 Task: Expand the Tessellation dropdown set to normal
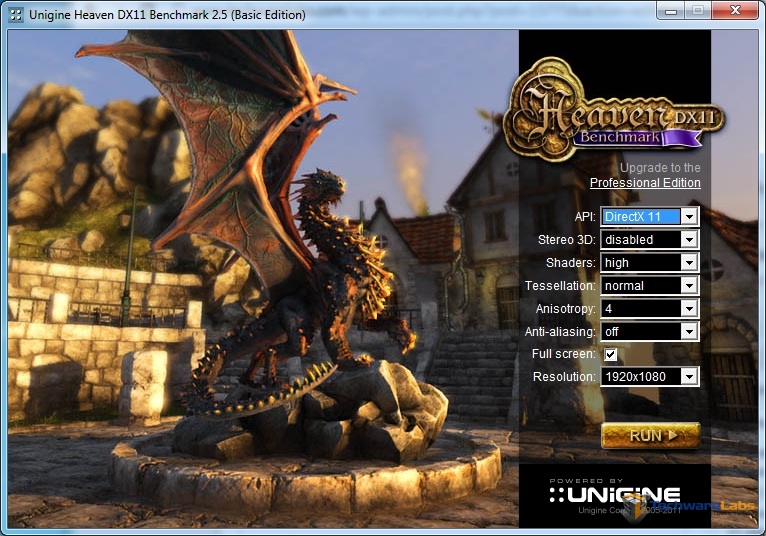650,285
